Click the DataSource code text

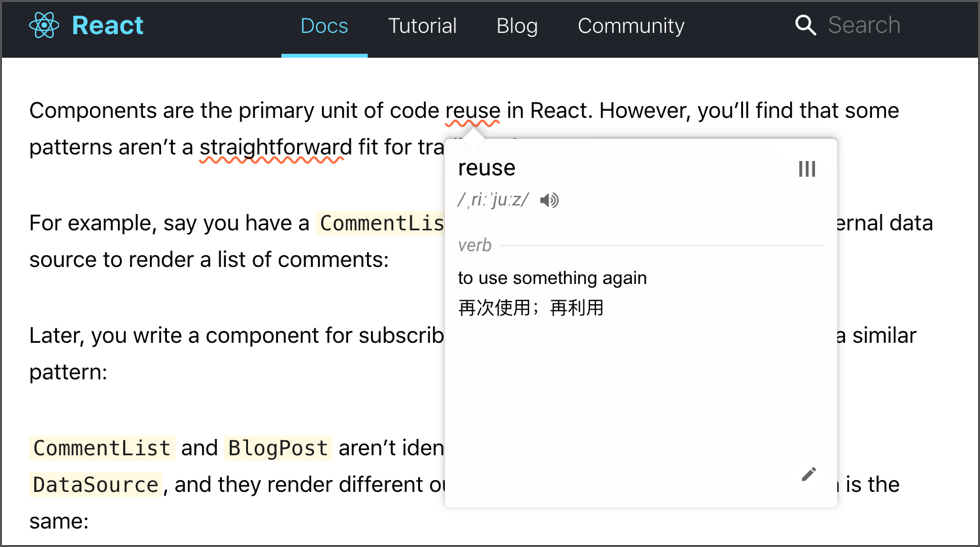tap(96, 485)
